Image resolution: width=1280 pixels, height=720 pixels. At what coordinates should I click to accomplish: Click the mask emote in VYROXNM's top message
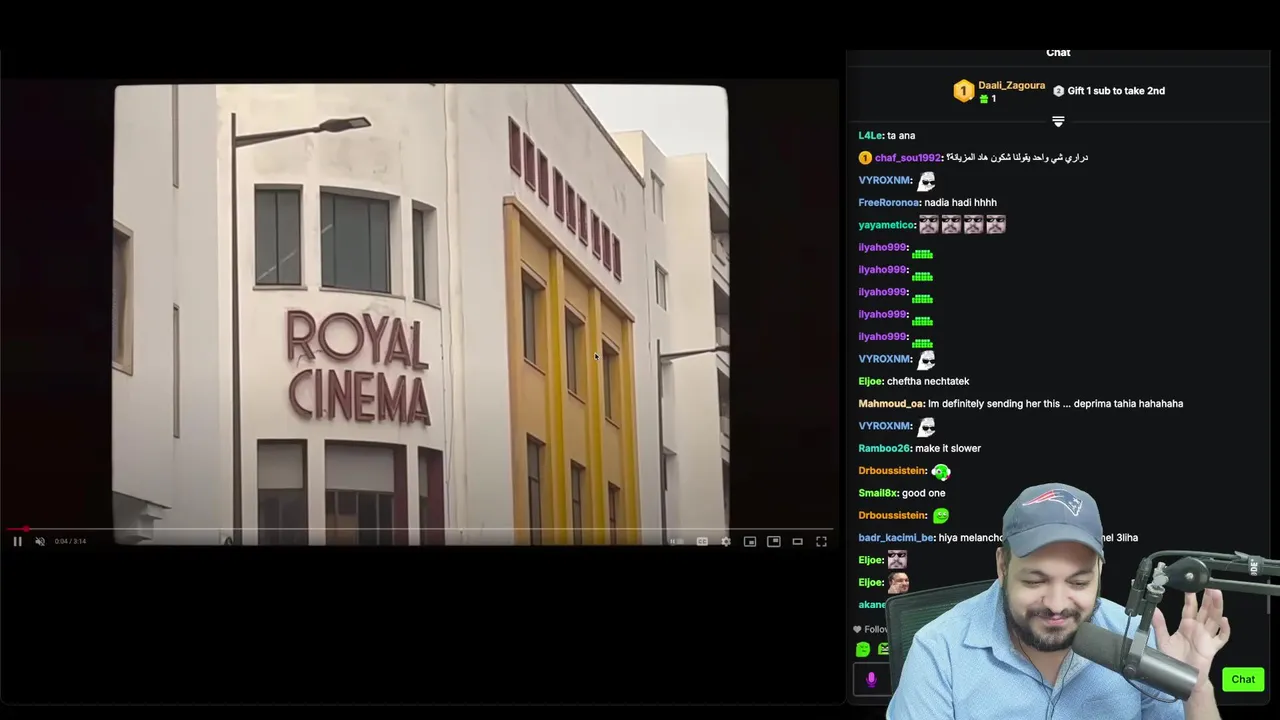click(x=927, y=181)
